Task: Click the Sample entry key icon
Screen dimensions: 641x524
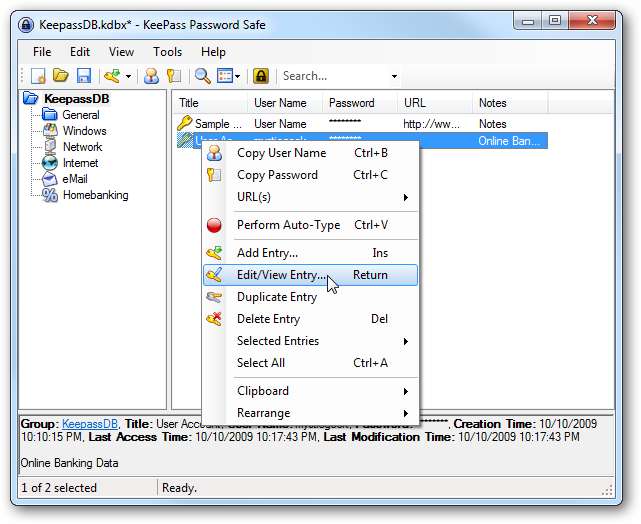Action: tap(185, 123)
